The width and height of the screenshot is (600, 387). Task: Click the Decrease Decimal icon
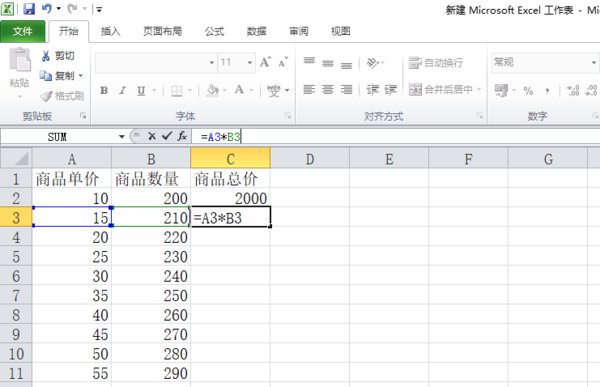[591, 90]
